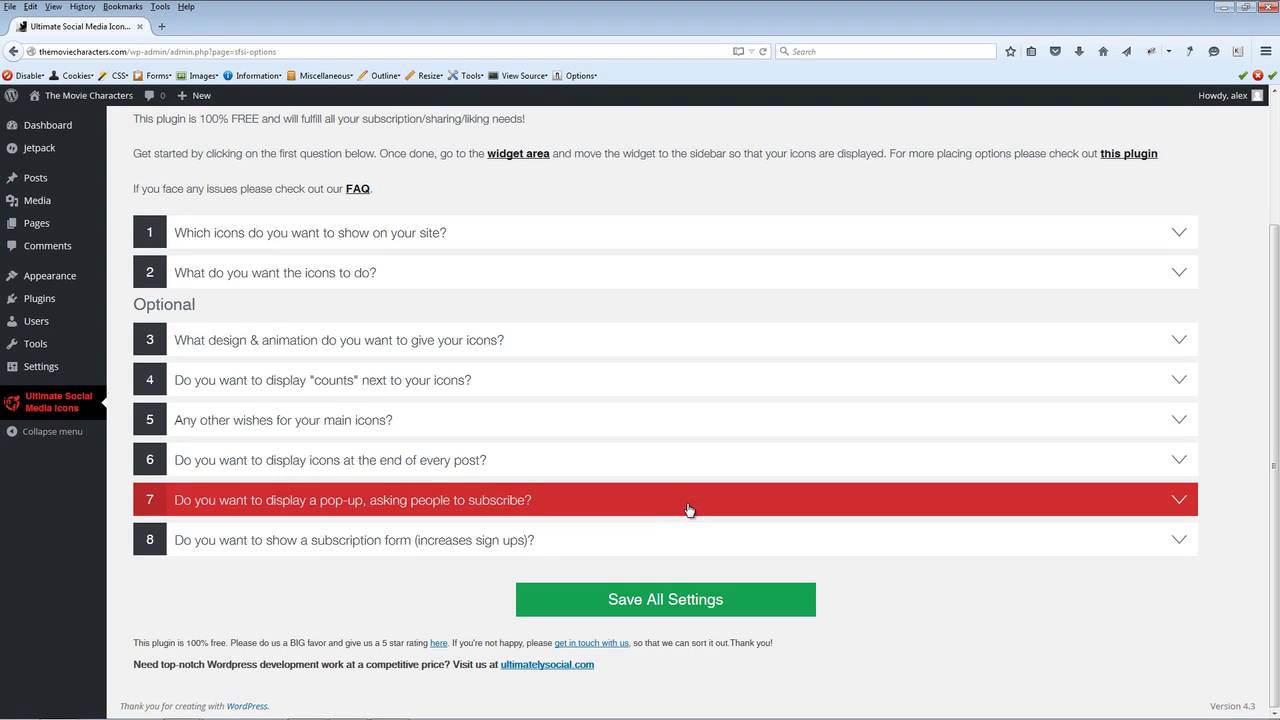
Task: Open the View menu
Action: click(x=53, y=6)
